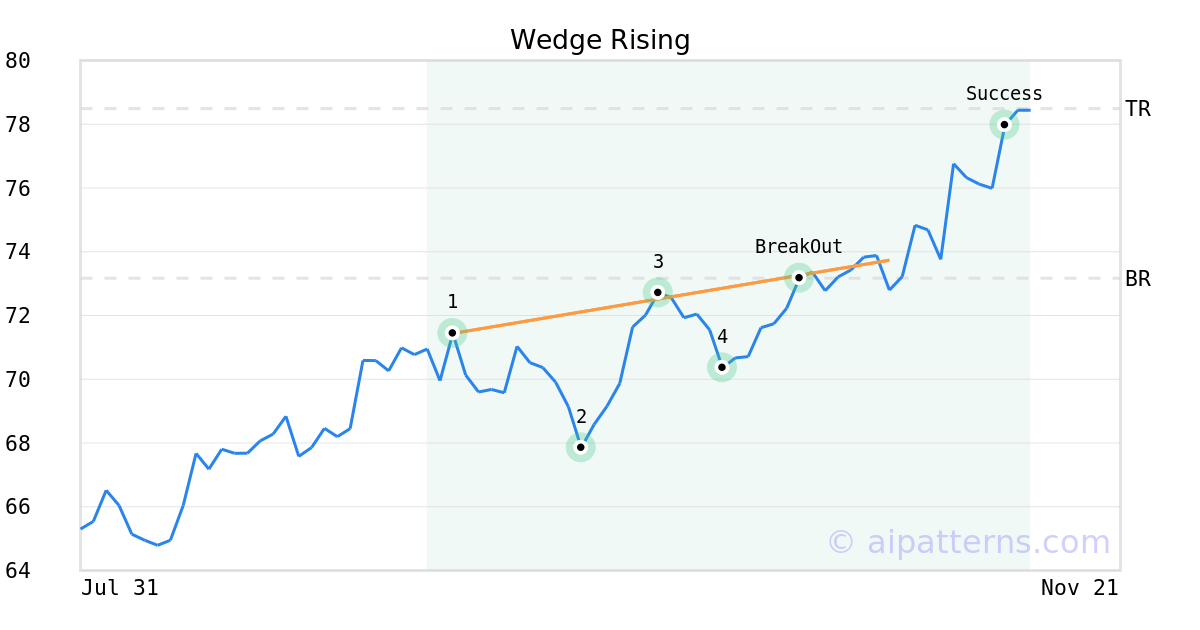This screenshot has height=630, width=1200.
Task: Click the Jul 31 start date label
Action: click(x=120, y=588)
